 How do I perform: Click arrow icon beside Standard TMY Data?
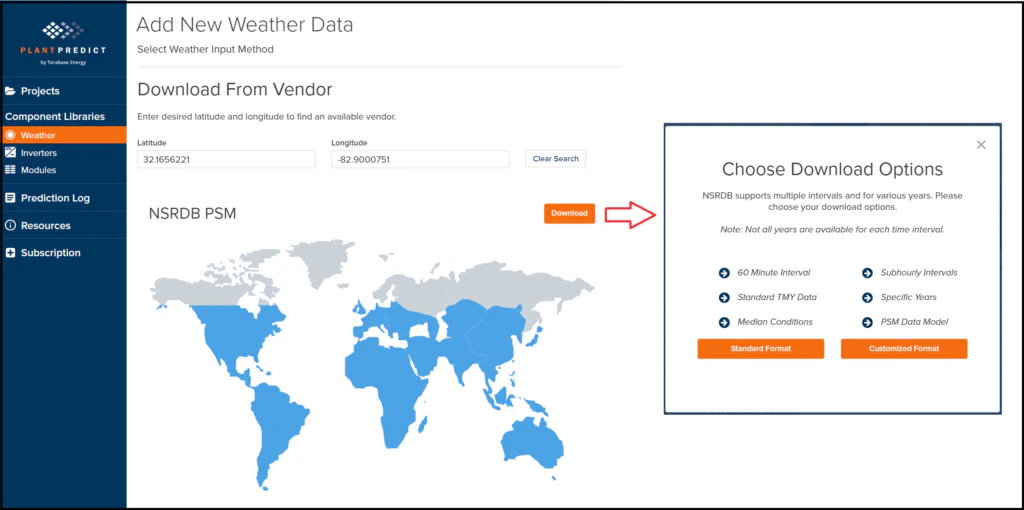(x=724, y=298)
